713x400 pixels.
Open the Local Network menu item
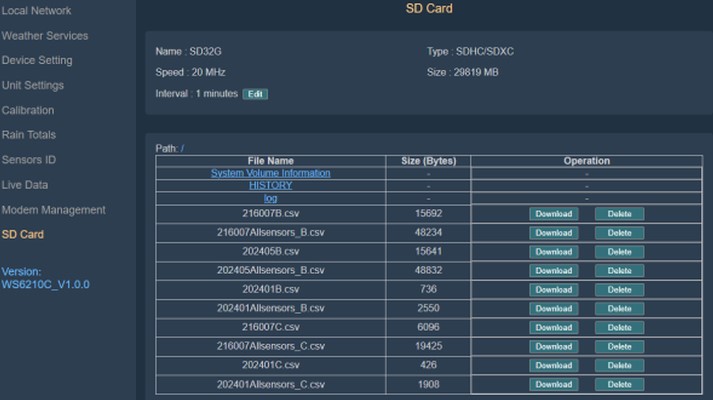pos(36,10)
